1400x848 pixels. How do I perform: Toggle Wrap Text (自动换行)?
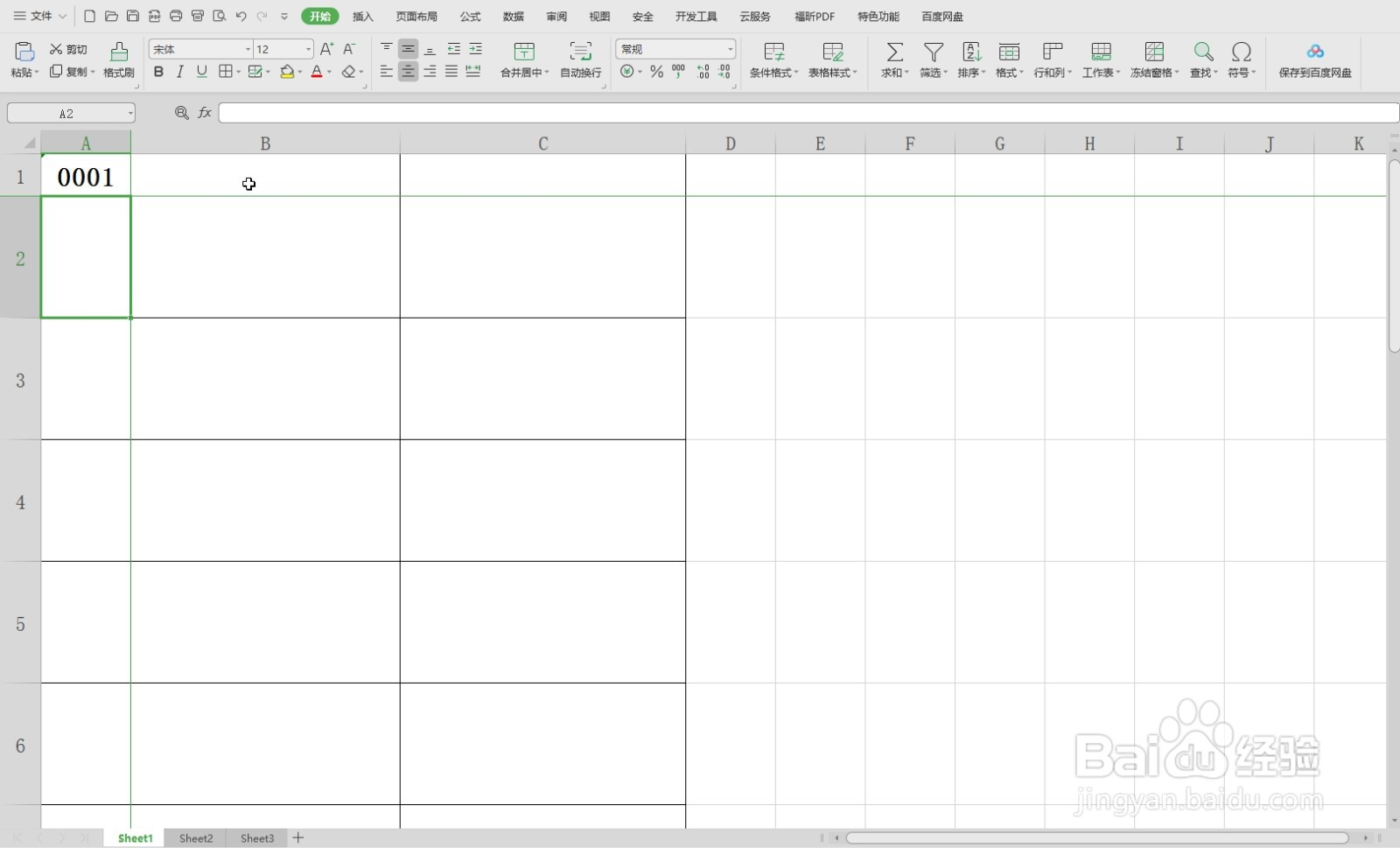[x=581, y=59]
